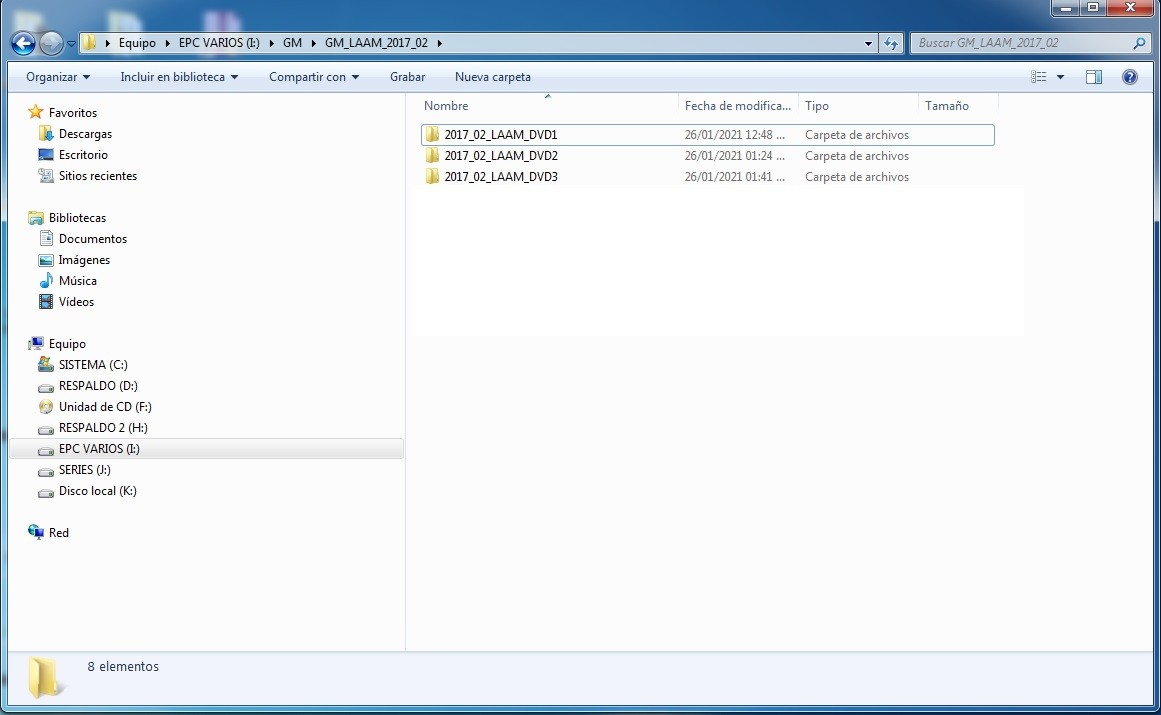Click the Unidad de CD (F:) drive
The height and width of the screenshot is (715, 1161).
pos(105,407)
